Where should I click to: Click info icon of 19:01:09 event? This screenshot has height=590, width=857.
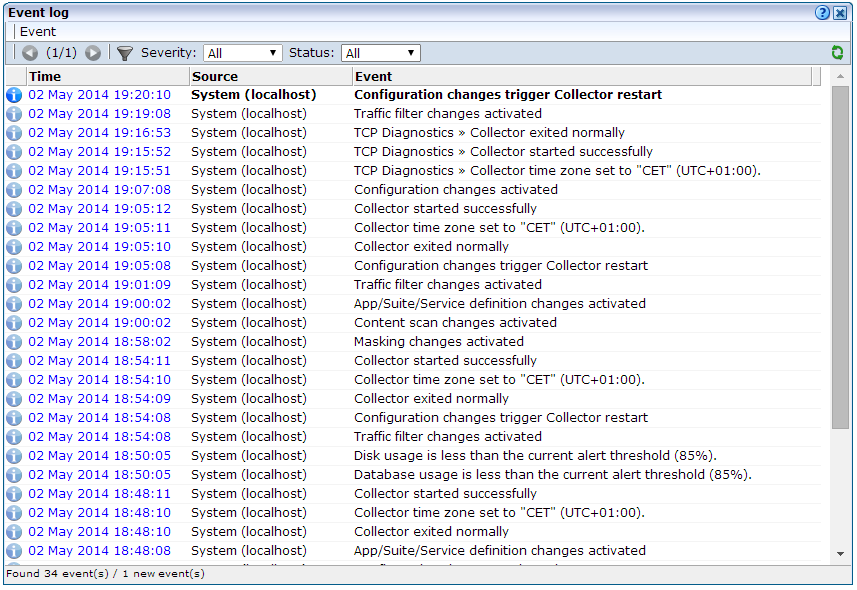(x=14, y=285)
